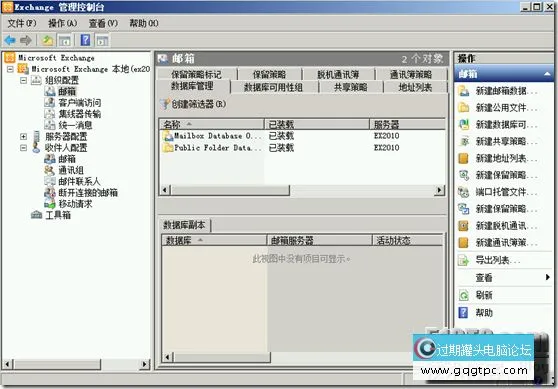This screenshot has width=558, height=389.
Task: Collapse the 组织配置 tree node
Action: 23,80
